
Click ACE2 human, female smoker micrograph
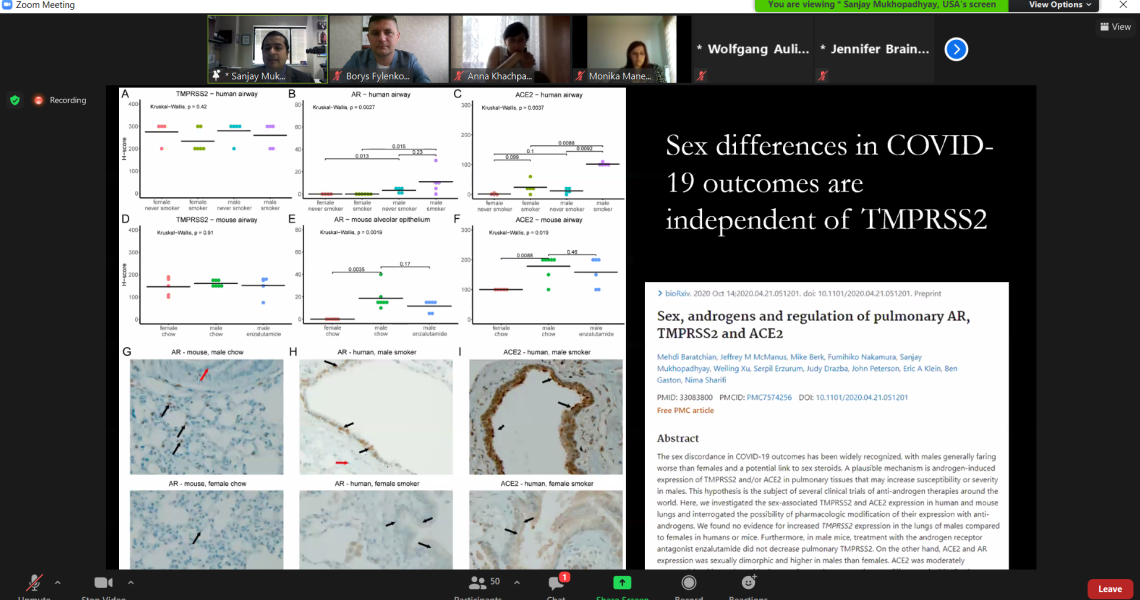coord(546,529)
